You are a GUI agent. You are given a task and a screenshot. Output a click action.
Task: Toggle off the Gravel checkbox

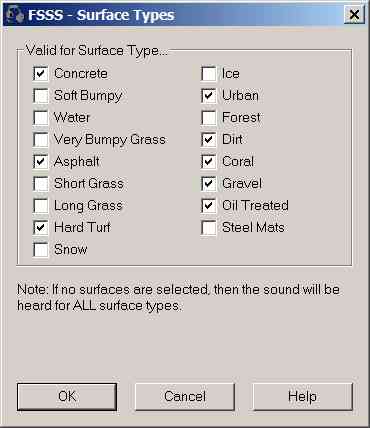click(209, 184)
